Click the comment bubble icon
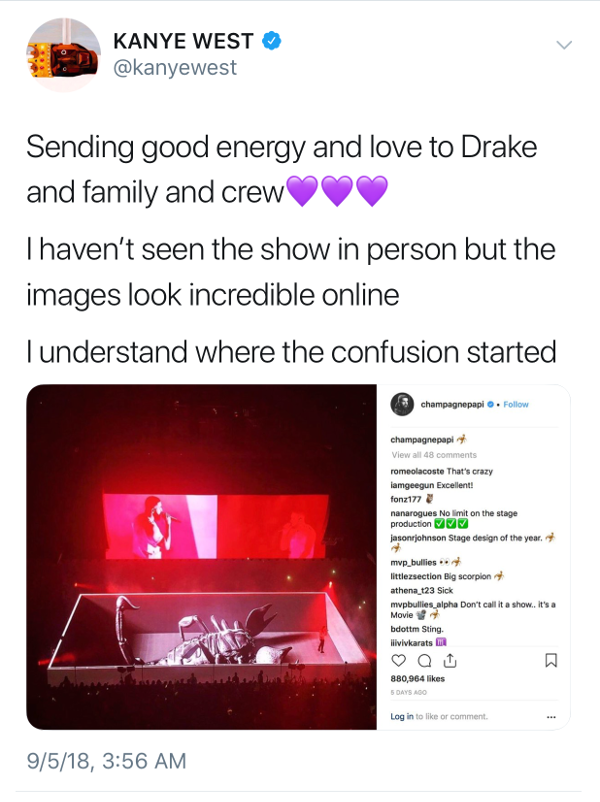Screen dimensions: 600x802 (425, 661)
